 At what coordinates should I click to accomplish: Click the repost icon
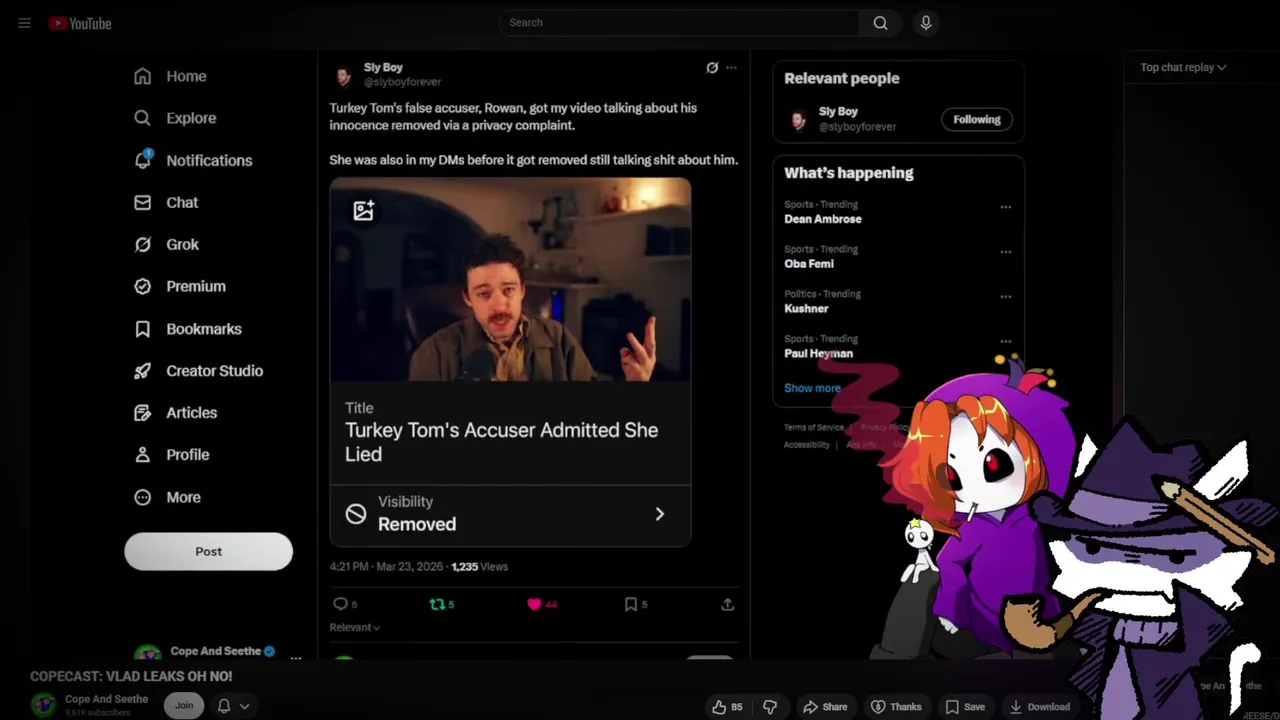click(436, 604)
